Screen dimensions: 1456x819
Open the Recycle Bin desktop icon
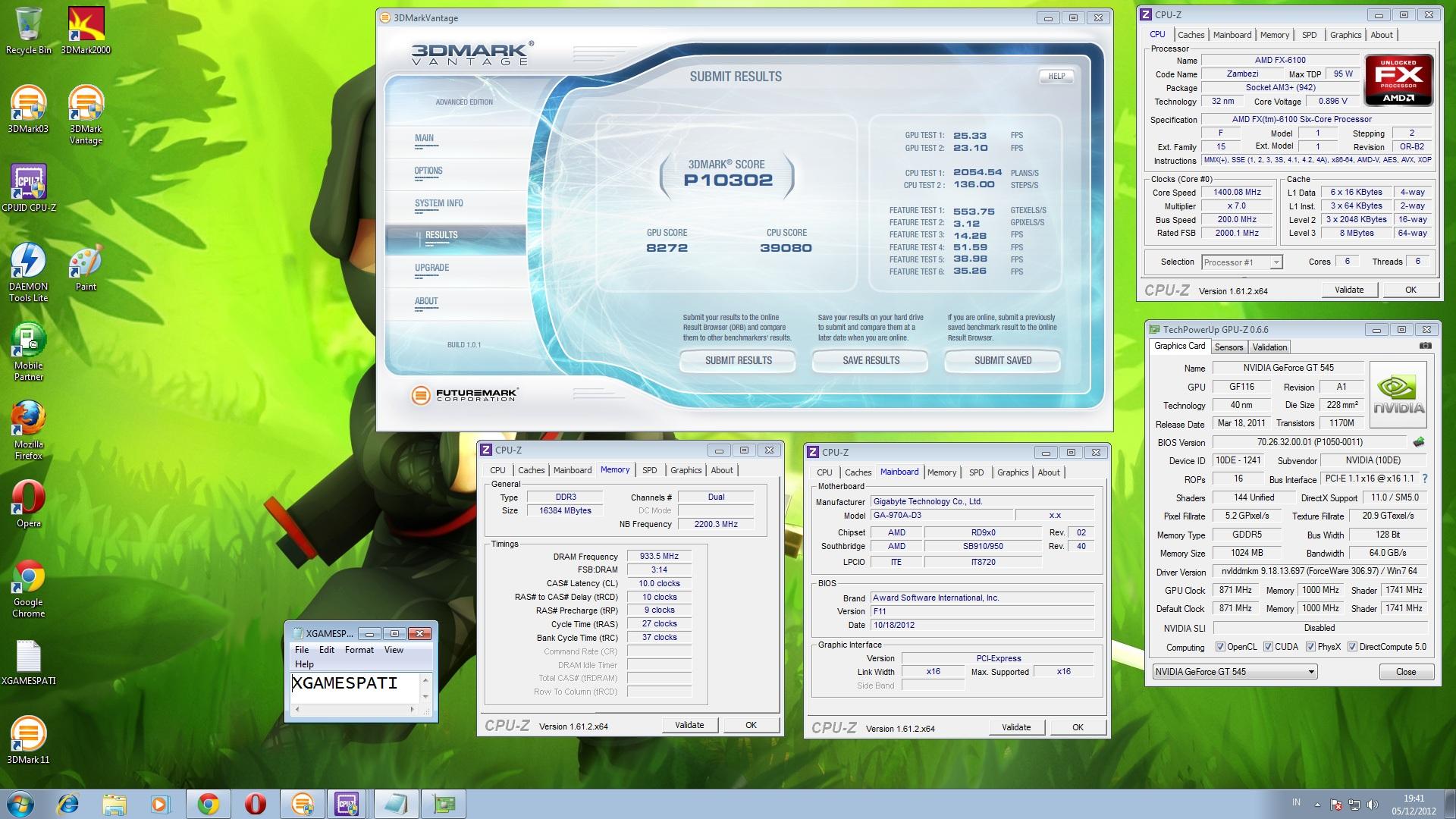(28, 30)
